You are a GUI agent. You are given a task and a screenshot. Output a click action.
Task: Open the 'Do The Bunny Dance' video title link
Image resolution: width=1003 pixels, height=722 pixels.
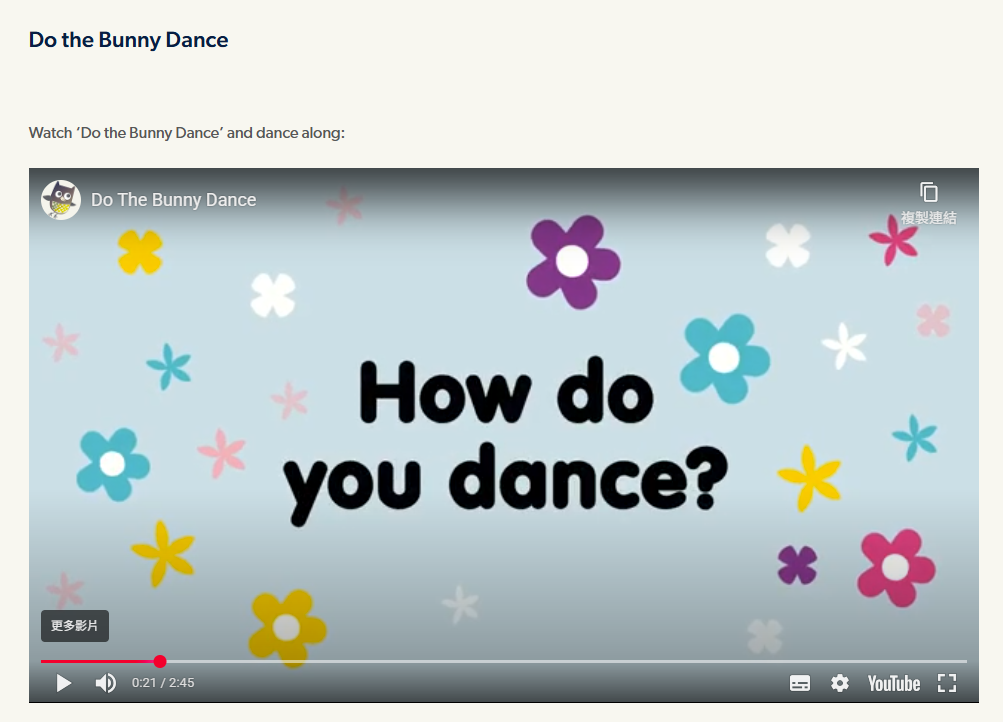(173, 200)
